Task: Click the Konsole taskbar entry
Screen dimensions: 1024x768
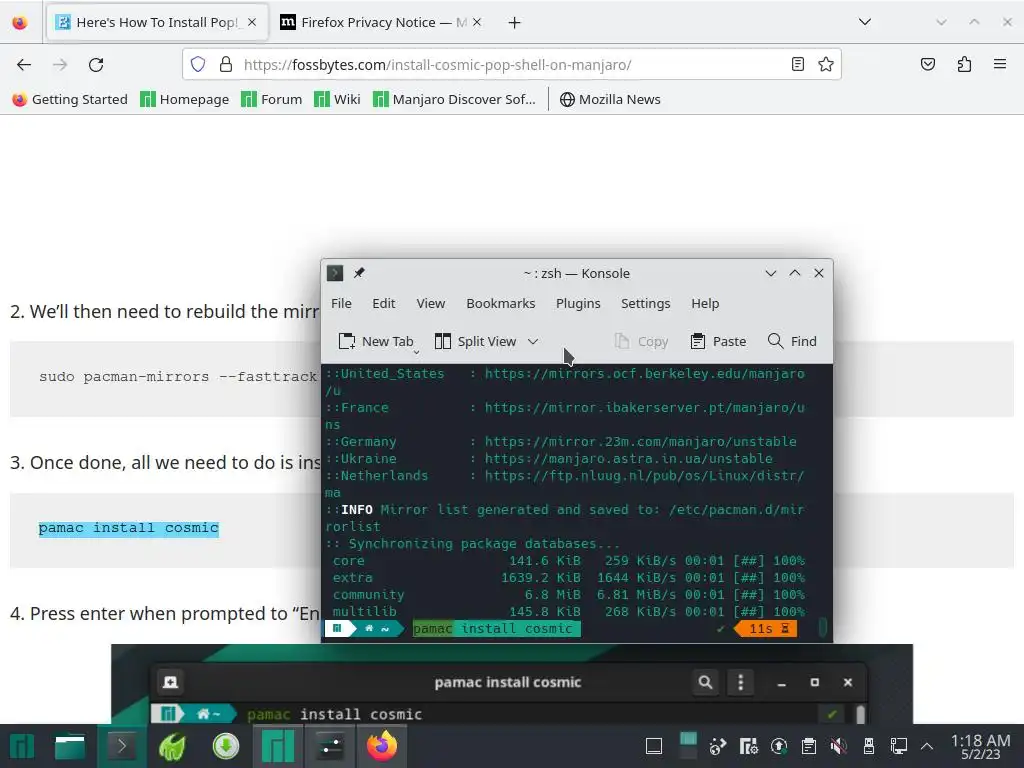Action: pos(121,746)
